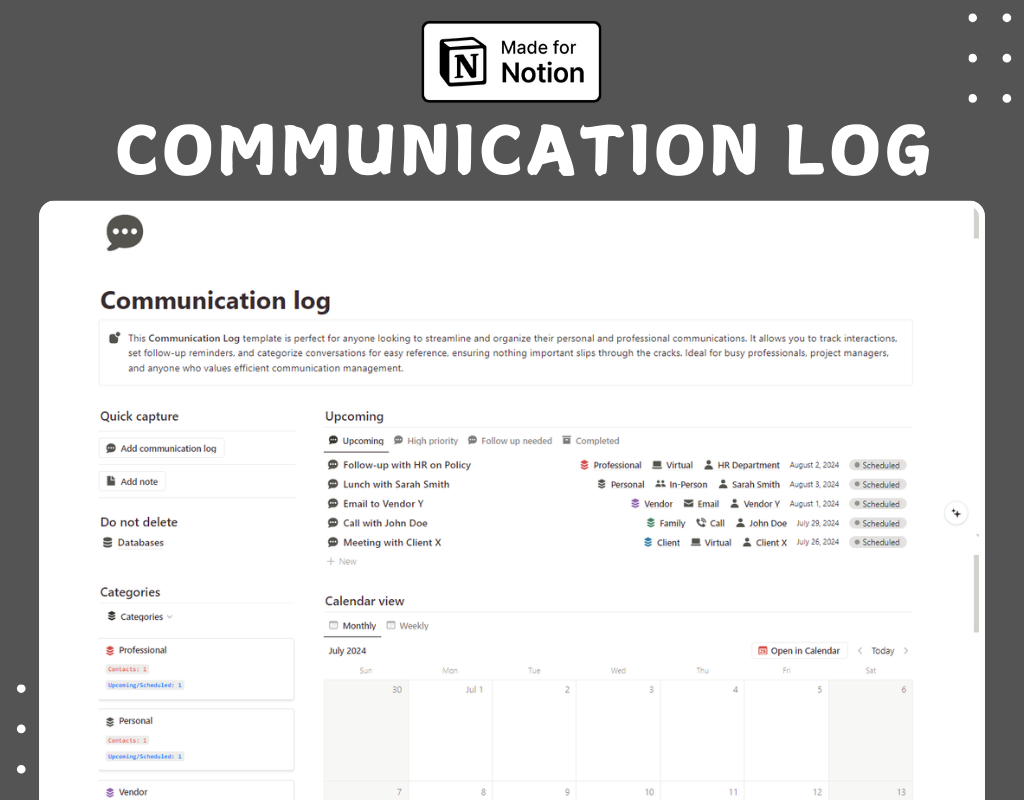1024x800 pixels.
Task: Open Follow-up with HR on Policy entry
Action: (407, 465)
